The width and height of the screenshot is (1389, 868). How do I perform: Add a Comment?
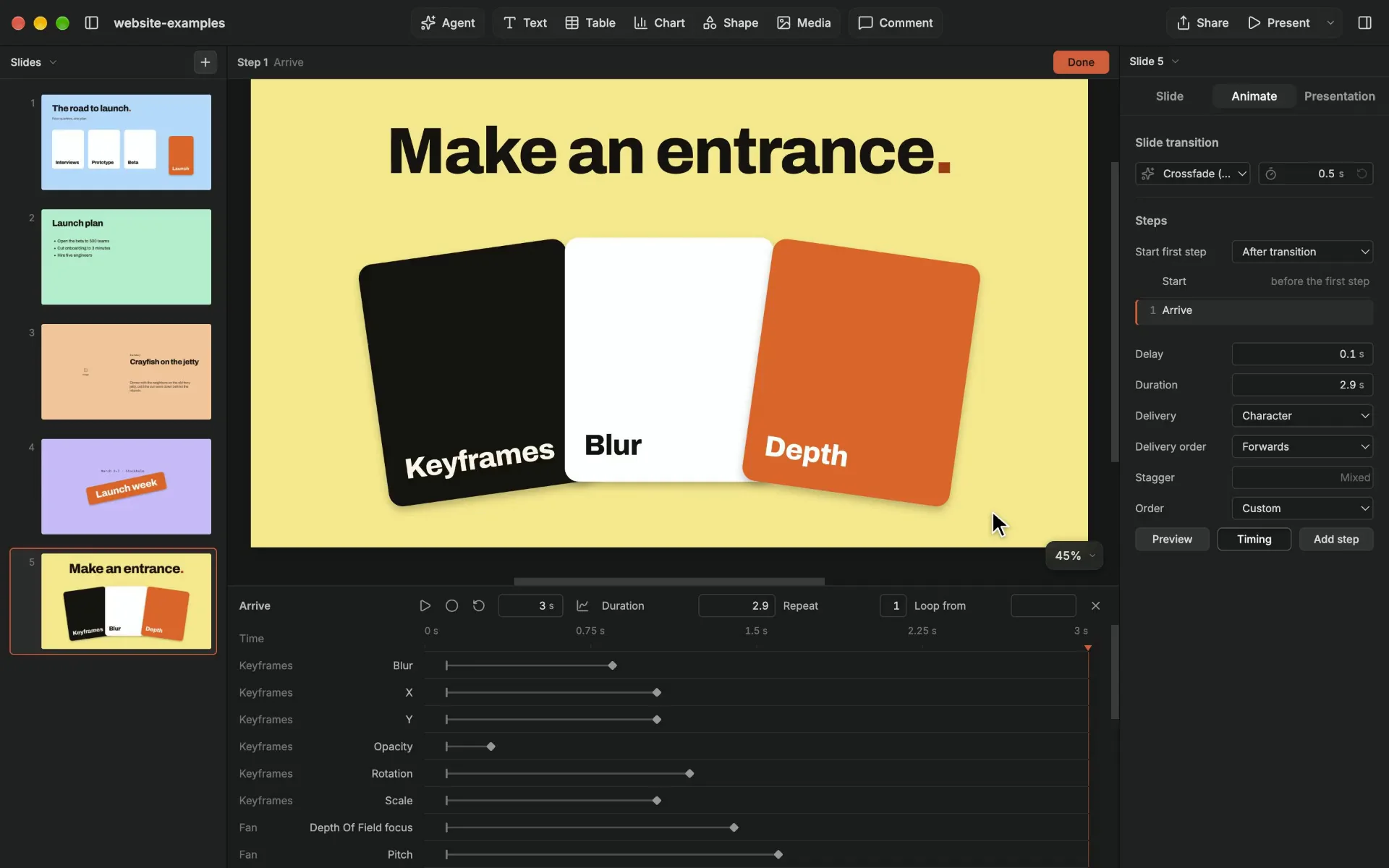(x=895, y=22)
